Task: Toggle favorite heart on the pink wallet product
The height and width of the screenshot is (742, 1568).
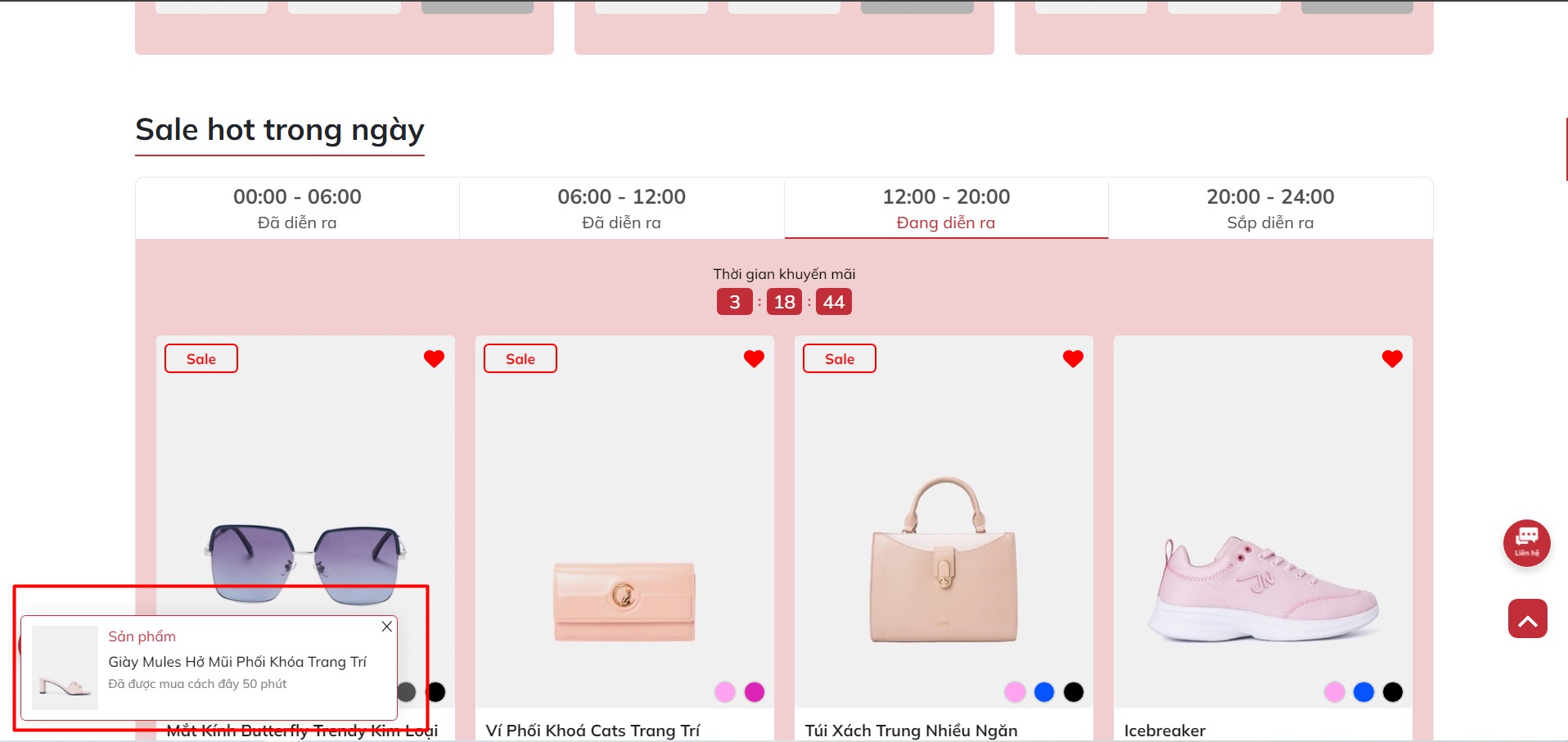Action: (754, 358)
